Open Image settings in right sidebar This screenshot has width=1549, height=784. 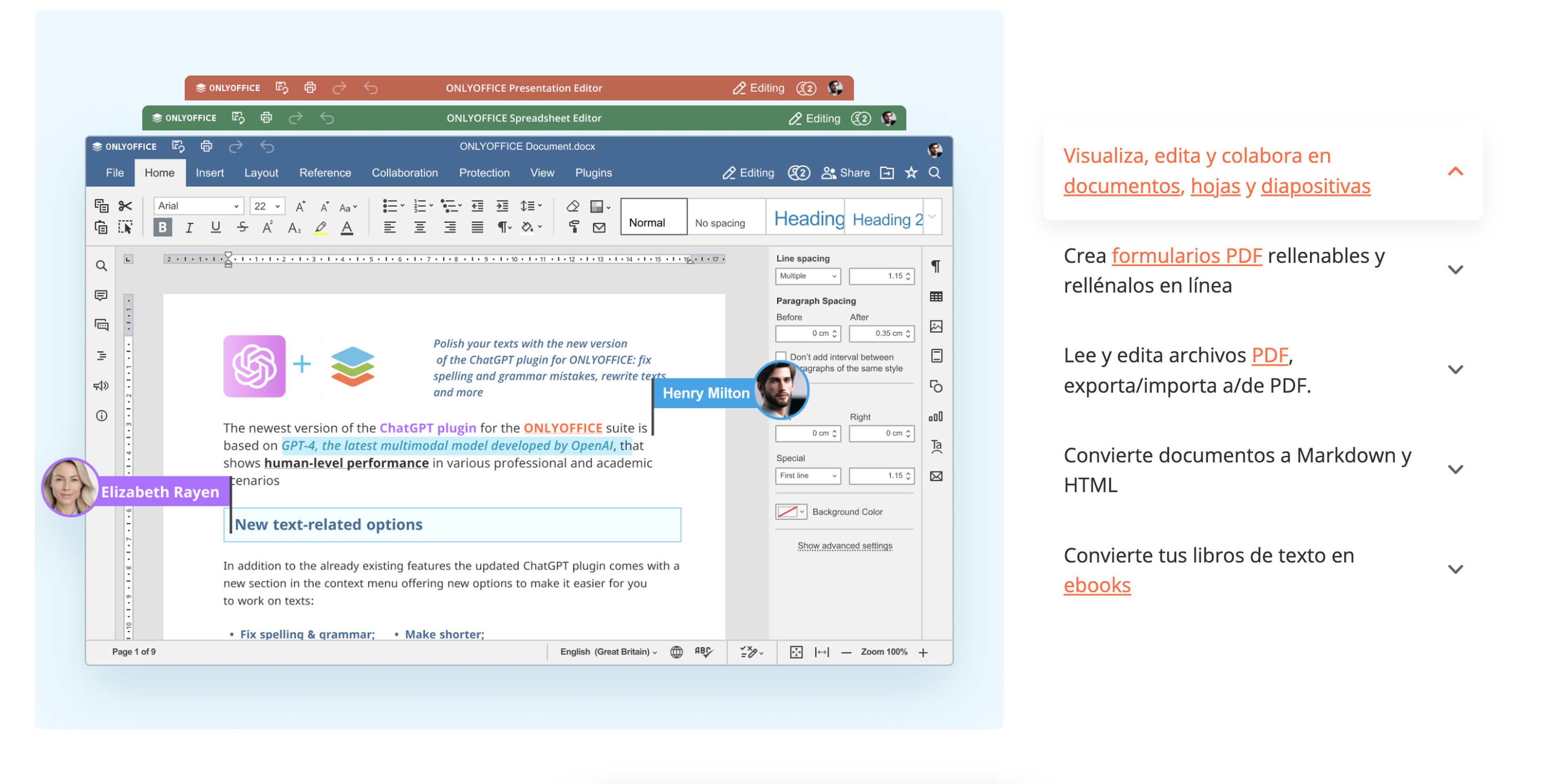(936, 327)
